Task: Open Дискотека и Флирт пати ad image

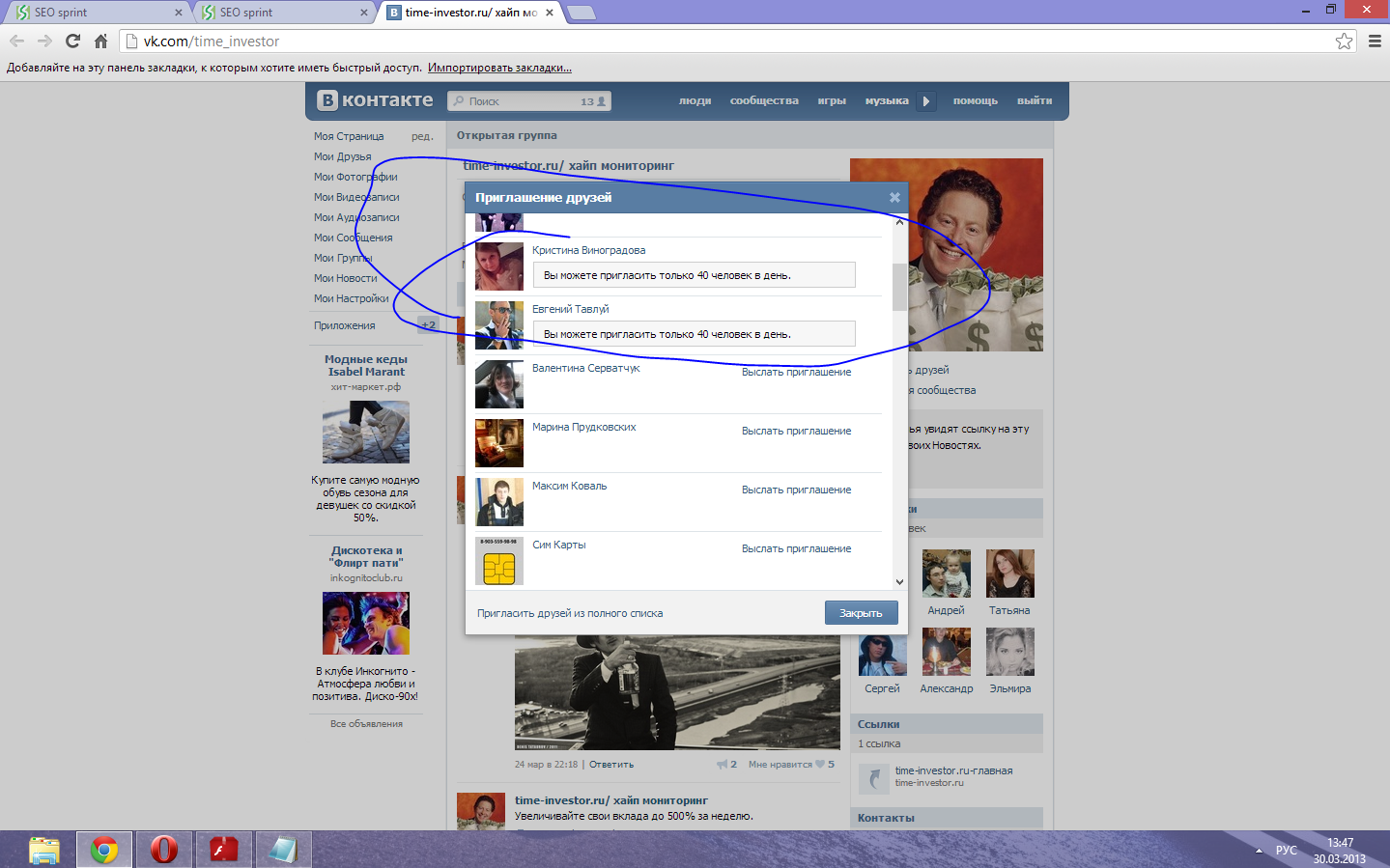Action: [x=366, y=623]
